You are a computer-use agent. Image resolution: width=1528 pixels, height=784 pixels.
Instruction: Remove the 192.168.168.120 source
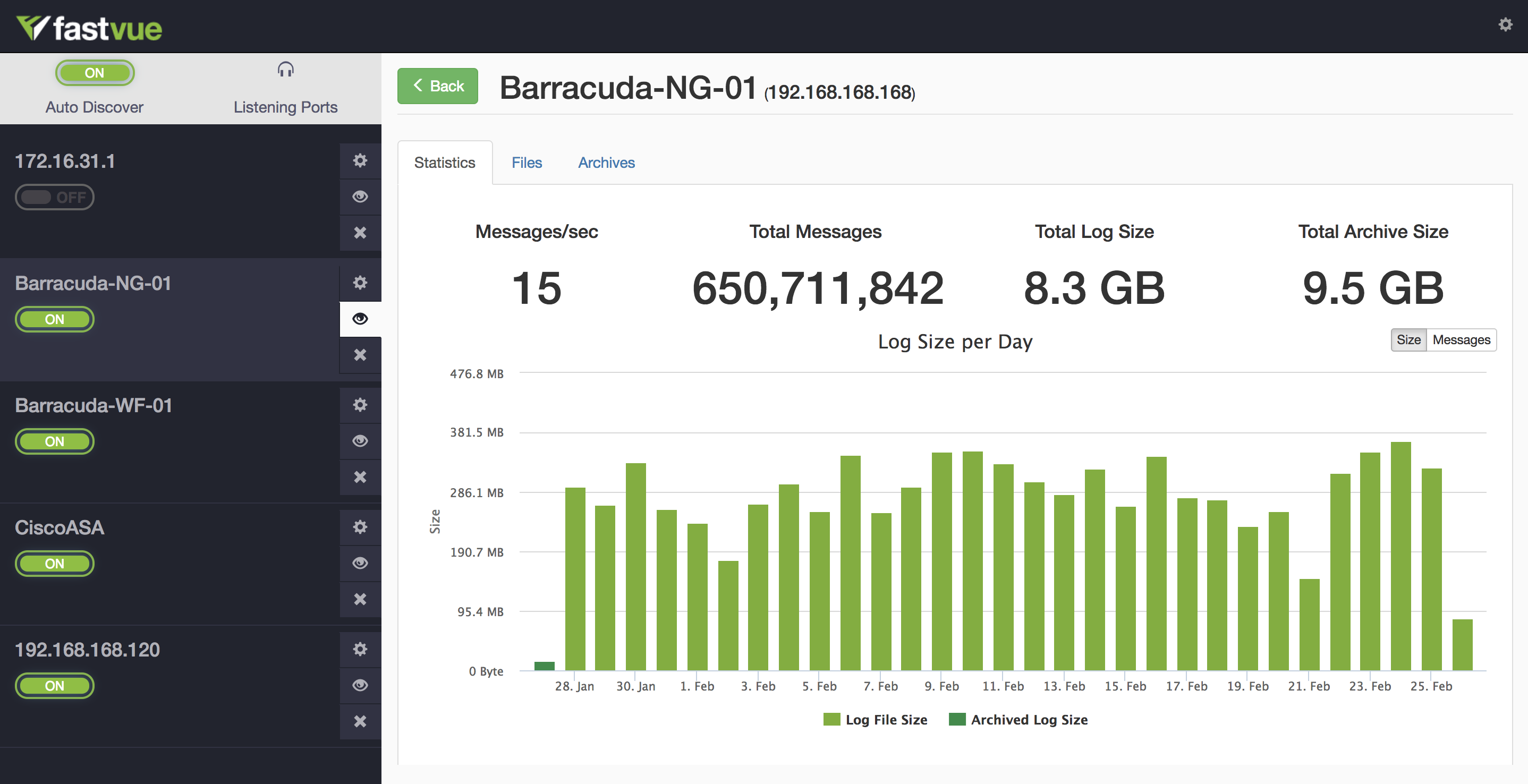point(360,721)
